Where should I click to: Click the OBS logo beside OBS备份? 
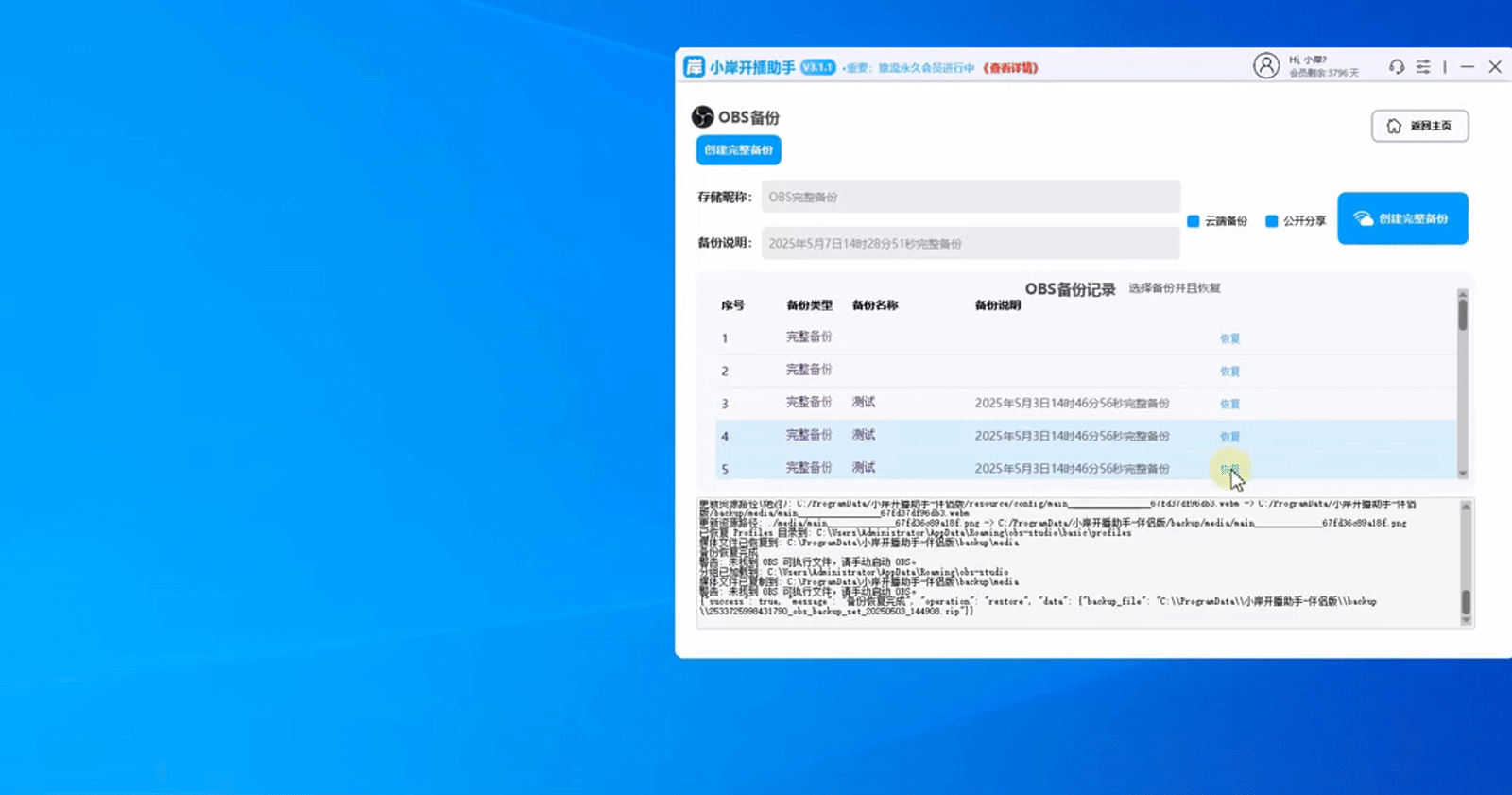702,117
